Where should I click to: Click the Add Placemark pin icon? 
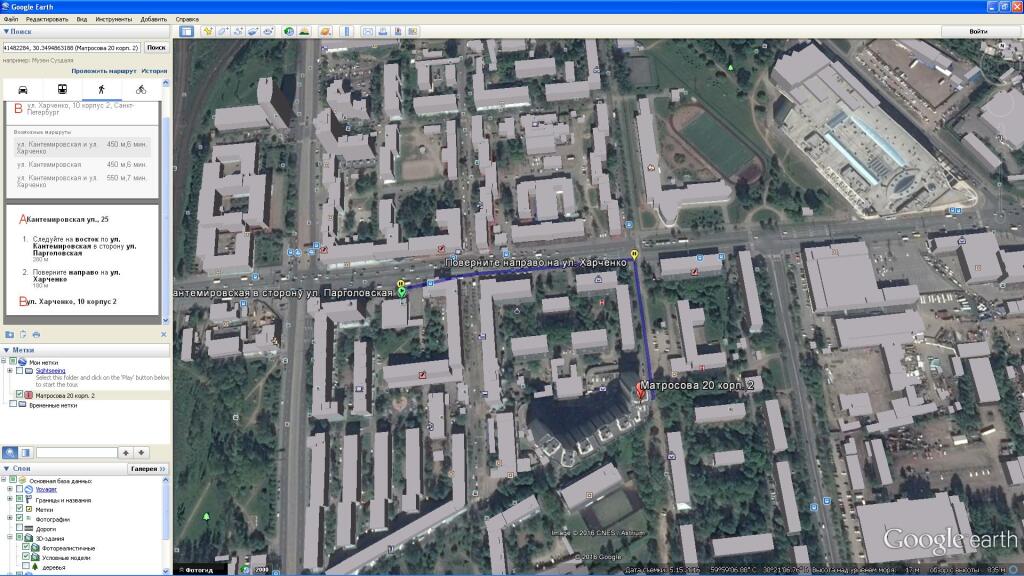coord(208,32)
